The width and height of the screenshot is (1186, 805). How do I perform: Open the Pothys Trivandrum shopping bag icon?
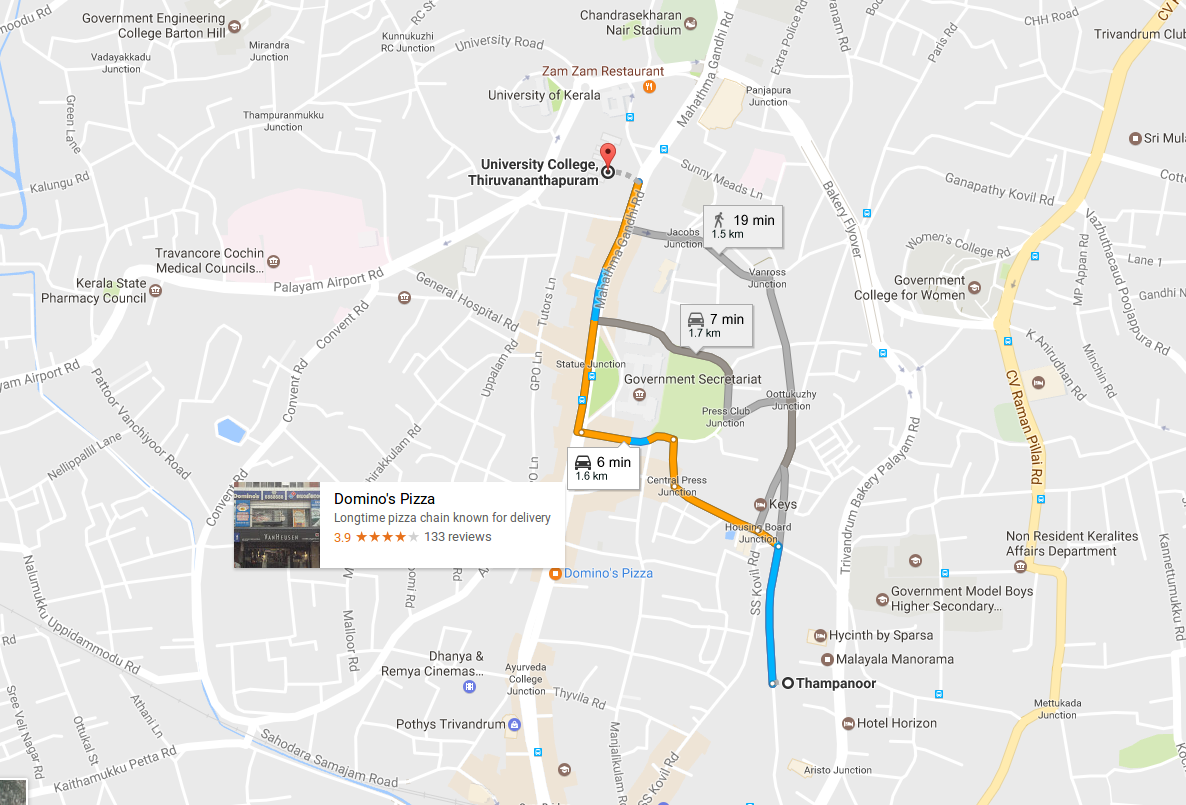click(x=514, y=724)
